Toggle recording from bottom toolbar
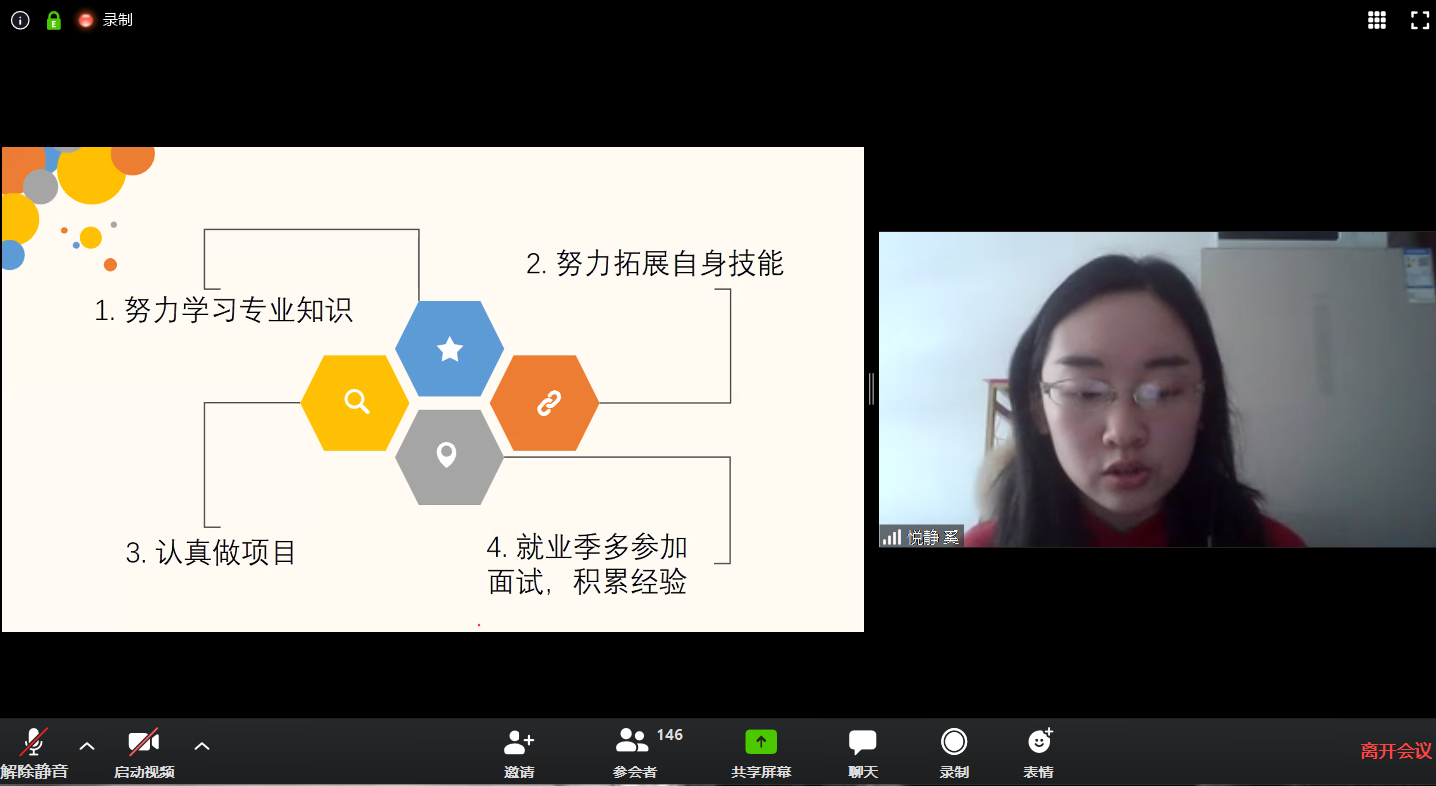The image size is (1436, 786). point(954,752)
